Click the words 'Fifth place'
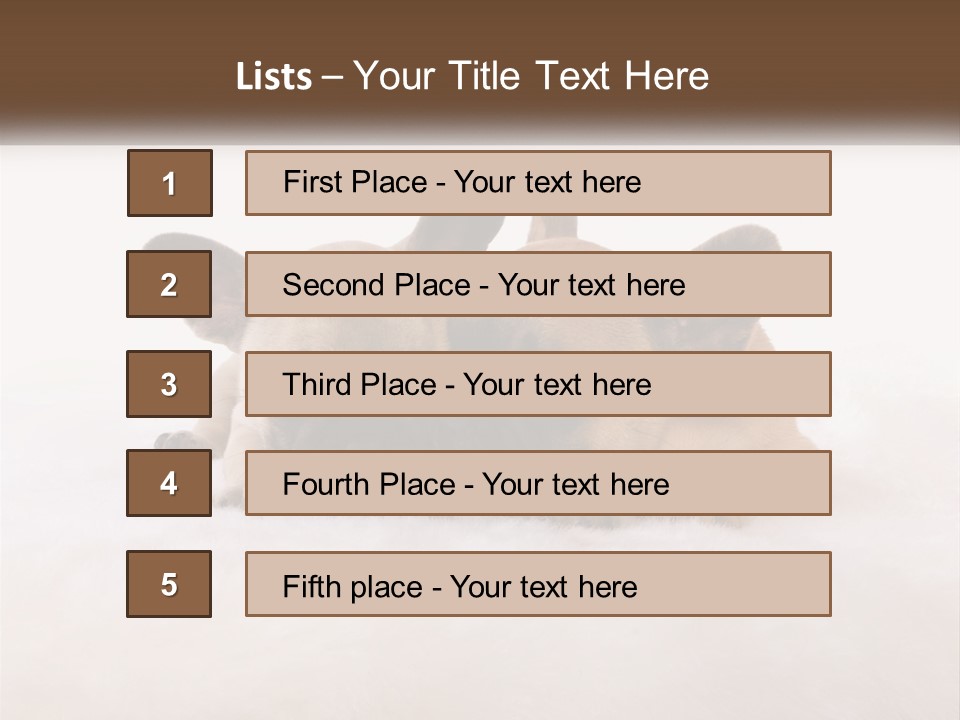 click(x=353, y=587)
